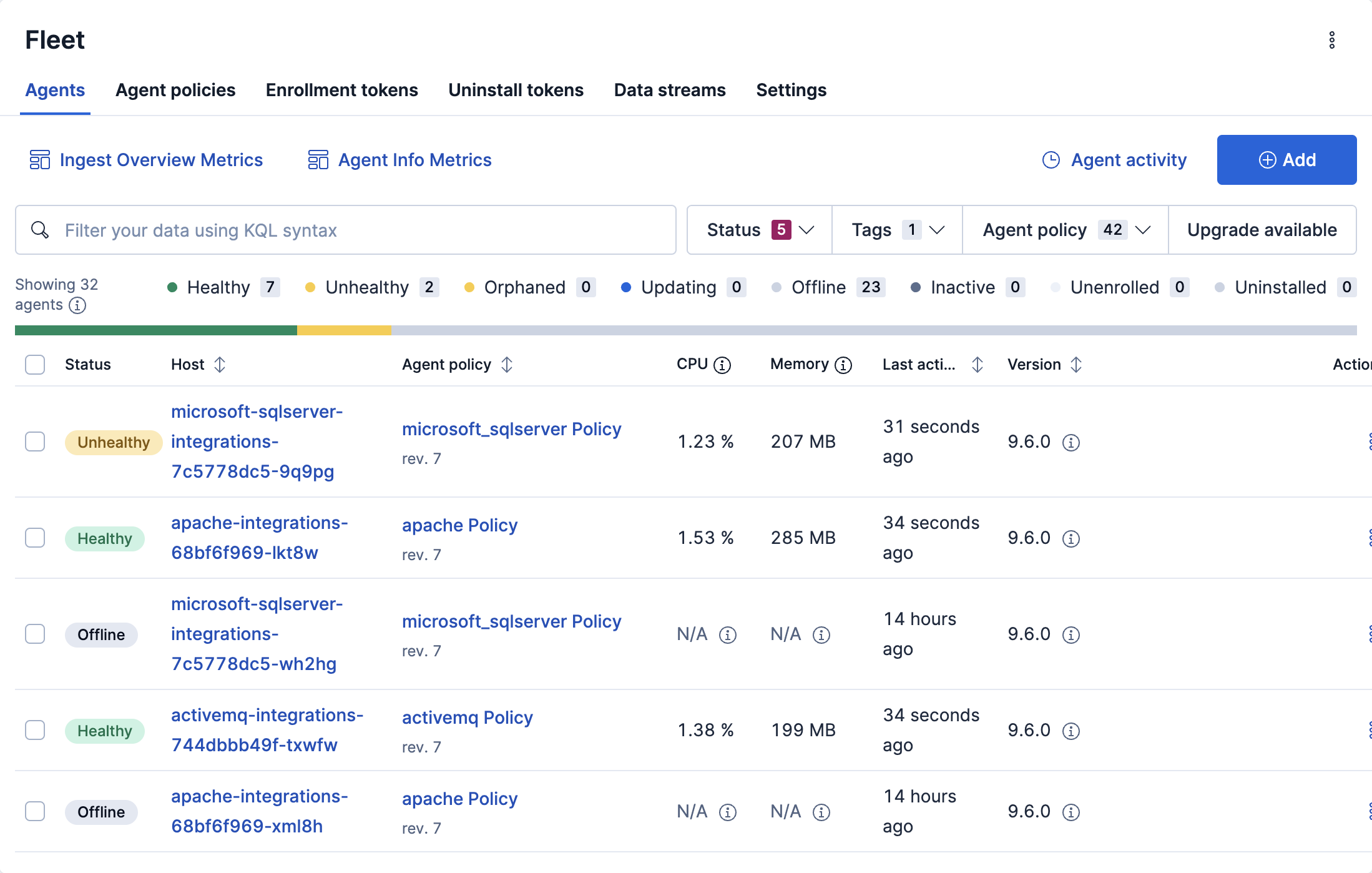Open the Enrollment tokens tab

coord(342,90)
